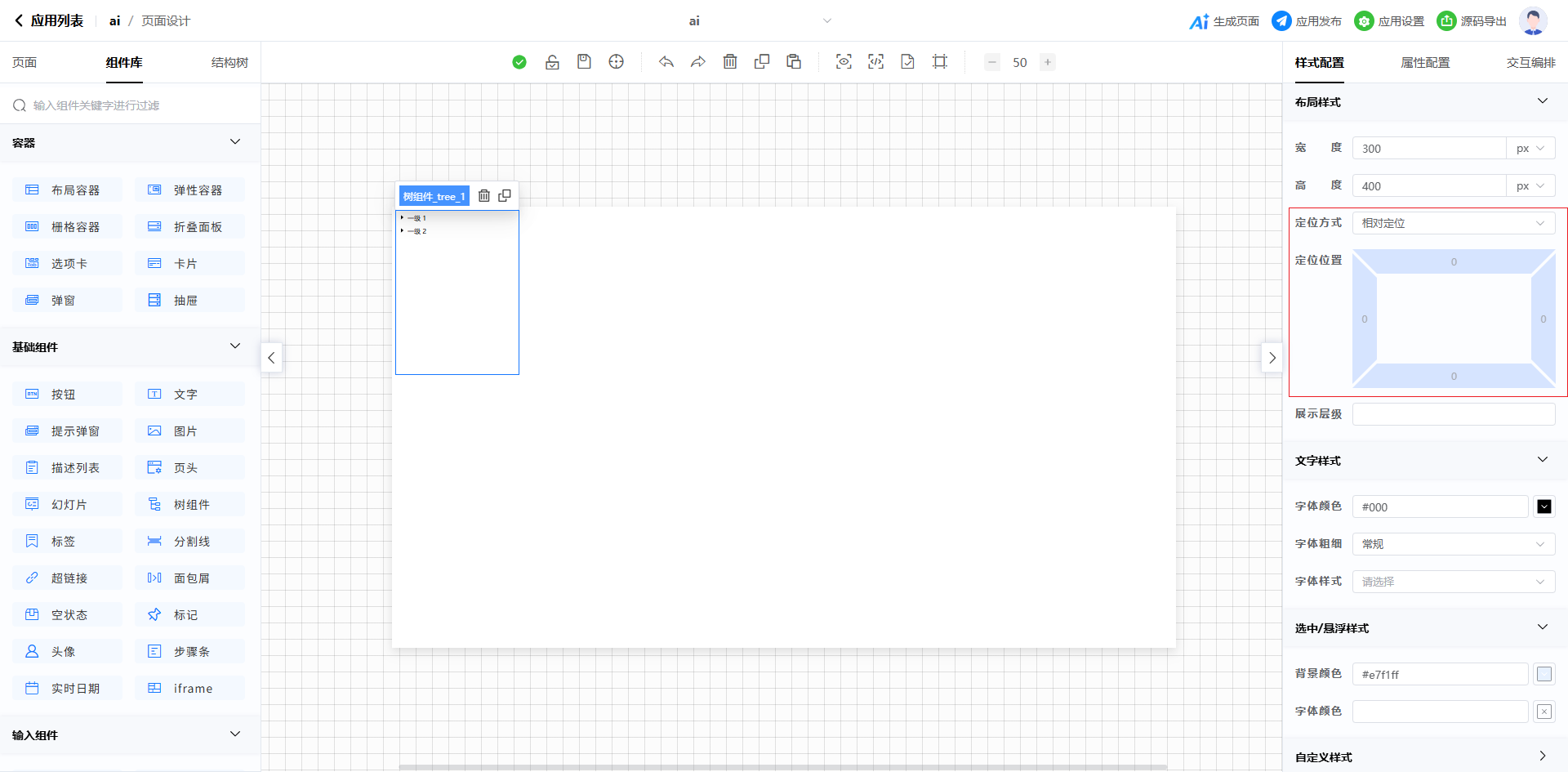The image size is (1568, 772).
Task: Open the 字体粗细 font weight dropdown
Action: (1453, 544)
